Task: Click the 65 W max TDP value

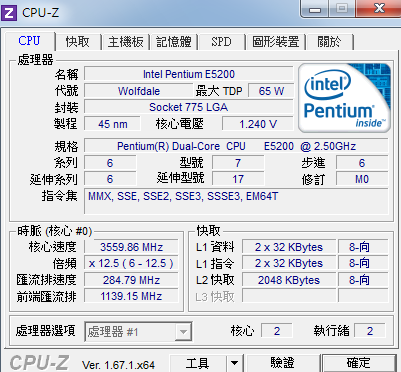Action: coord(271,91)
